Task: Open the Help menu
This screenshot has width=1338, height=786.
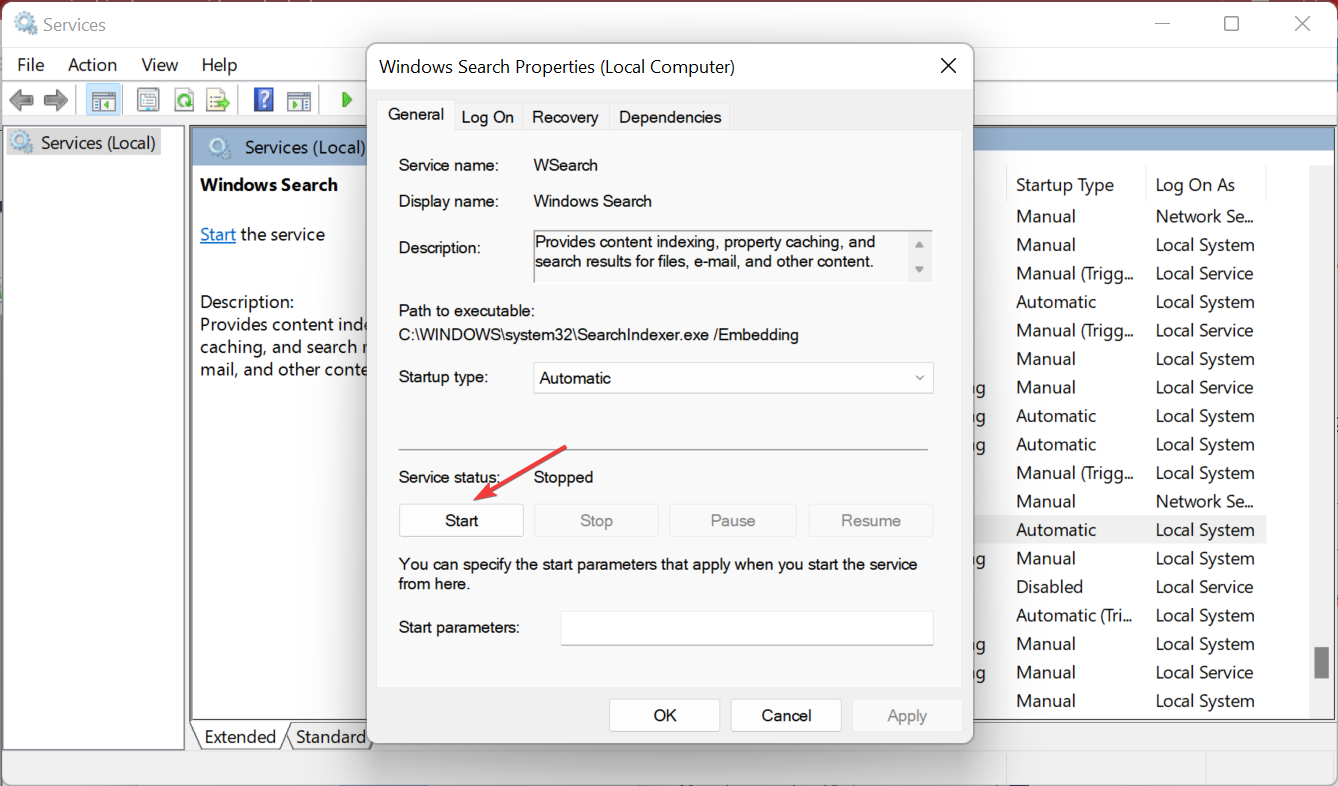Action: coord(219,65)
